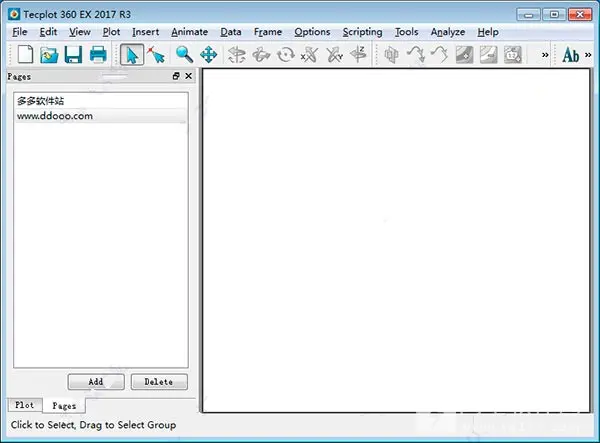
Task: Click the Save Layout disk icon
Action: tap(74, 55)
